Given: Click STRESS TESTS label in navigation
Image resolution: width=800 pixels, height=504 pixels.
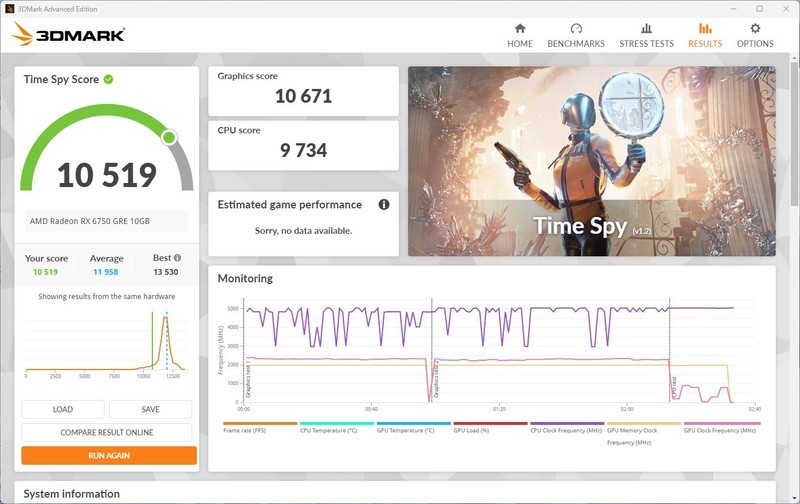Looking at the screenshot, I should pyautogui.click(x=646, y=44).
